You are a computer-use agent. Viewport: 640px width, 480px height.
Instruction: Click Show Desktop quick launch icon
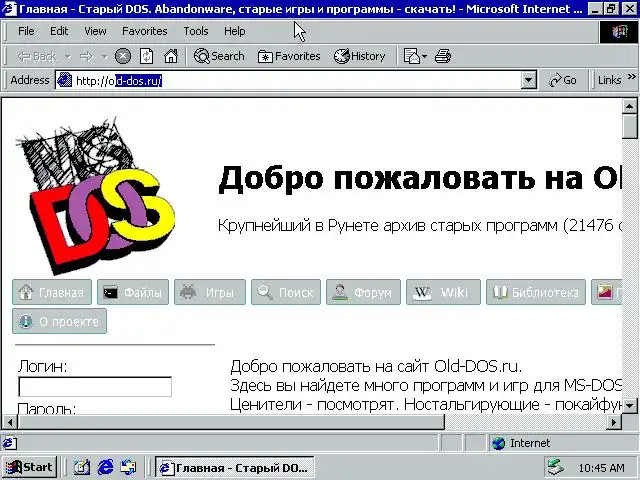(82, 467)
